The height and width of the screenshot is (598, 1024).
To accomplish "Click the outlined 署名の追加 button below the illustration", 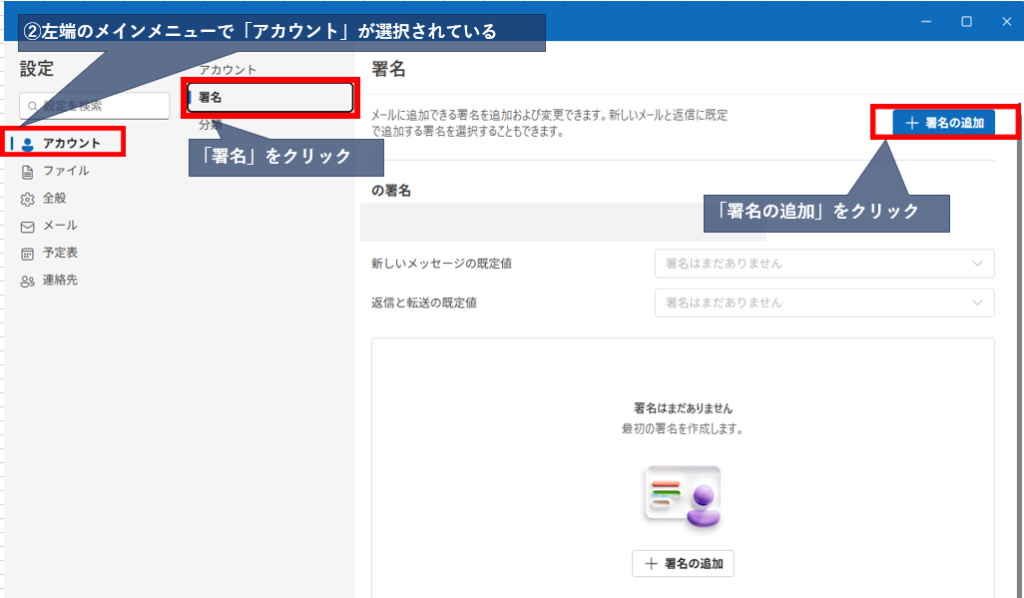I will click(683, 564).
